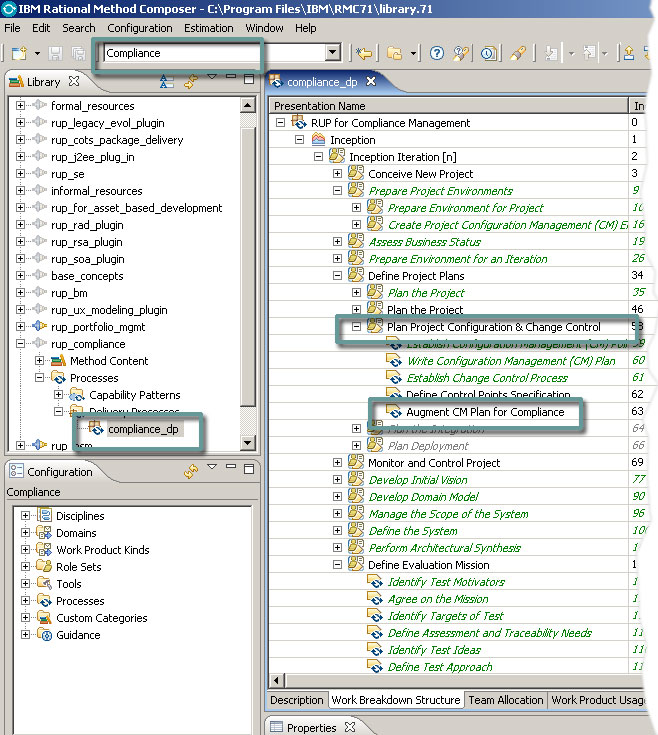
Task: Collapse Plan Project Configuration & Change Control
Action: [x=356, y=327]
